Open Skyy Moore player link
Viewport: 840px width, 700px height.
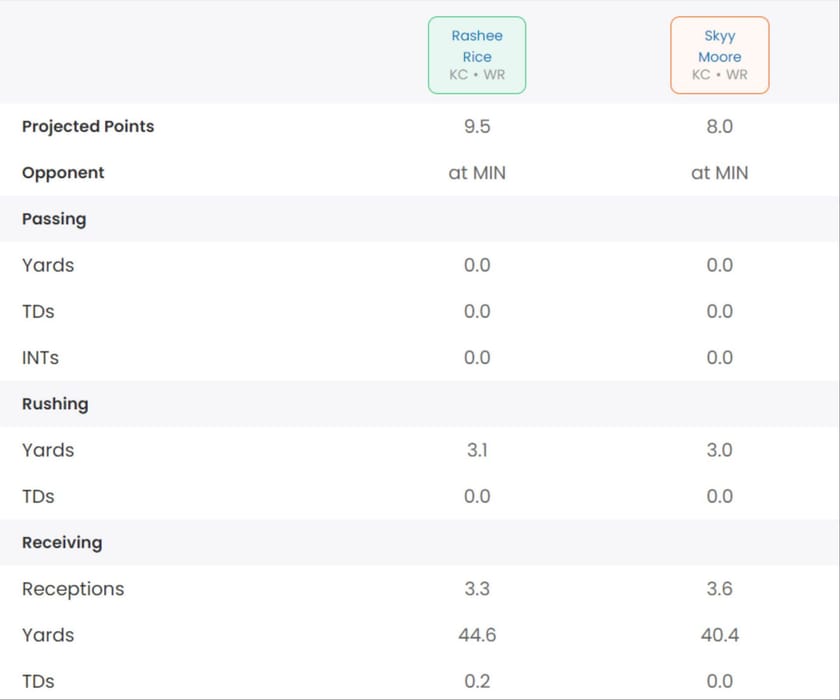pyautogui.click(x=719, y=46)
